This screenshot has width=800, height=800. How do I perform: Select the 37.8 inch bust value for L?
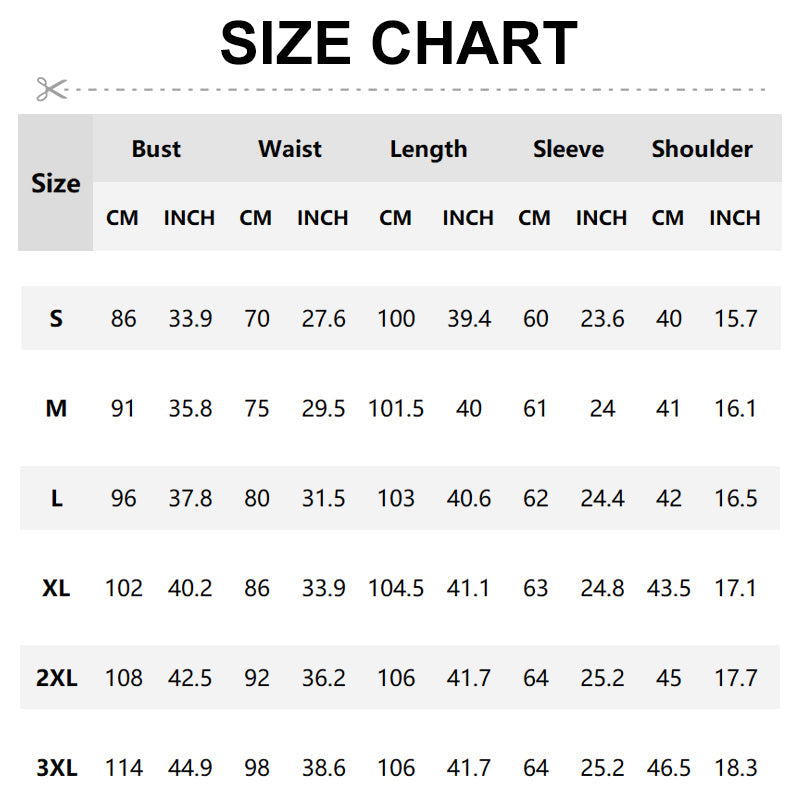[x=190, y=498]
